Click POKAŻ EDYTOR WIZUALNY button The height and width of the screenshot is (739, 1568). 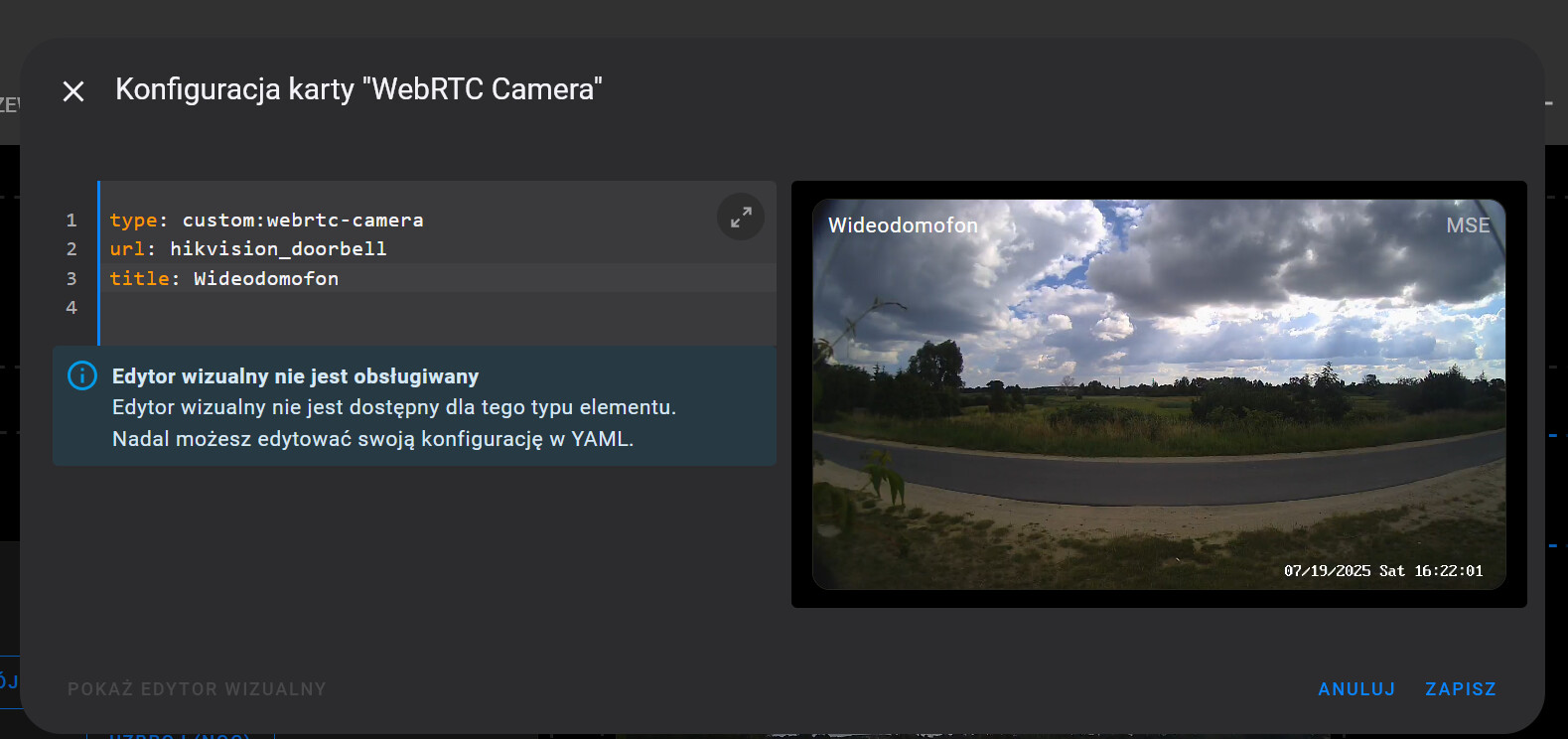tap(197, 689)
